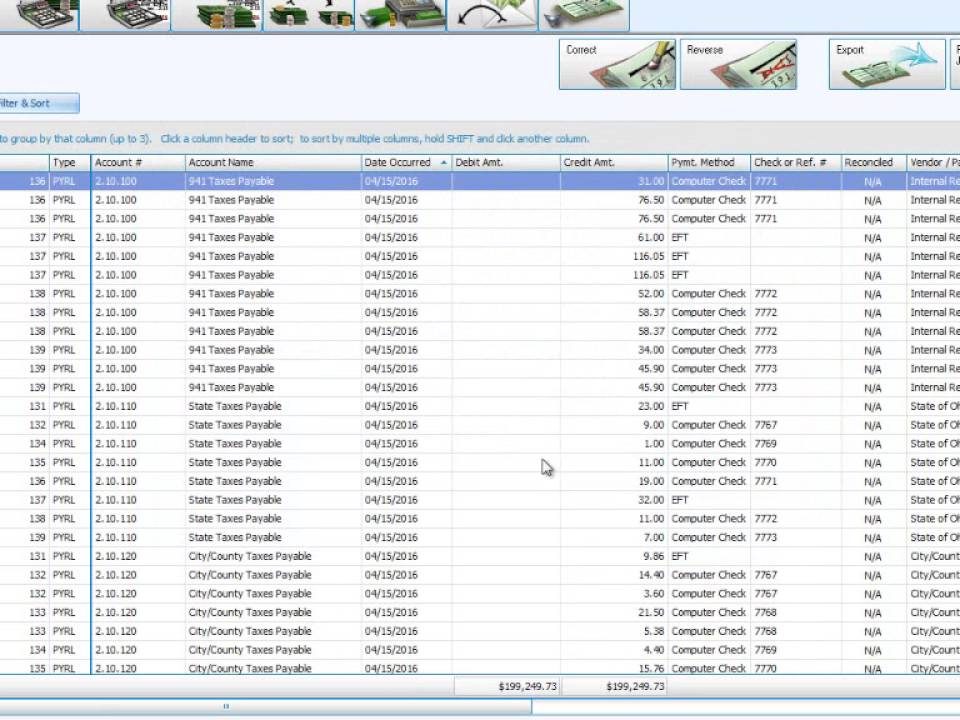Image resolution: width=960 pixels, height=720 pixels.
Task: Click the two money piles transfer icon
Action: 309,15
